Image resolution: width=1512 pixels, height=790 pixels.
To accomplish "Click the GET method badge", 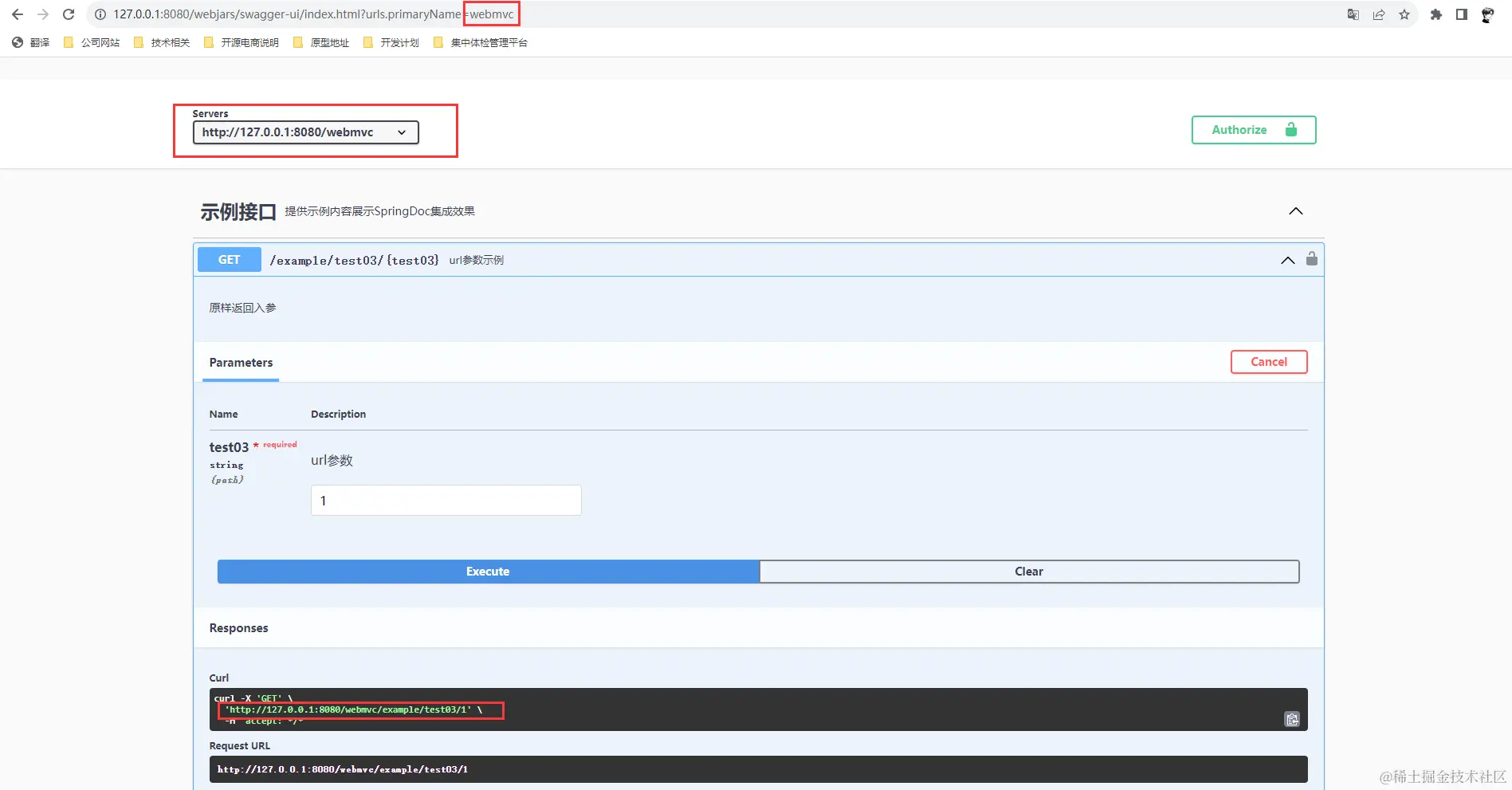I will pos(229,260).
